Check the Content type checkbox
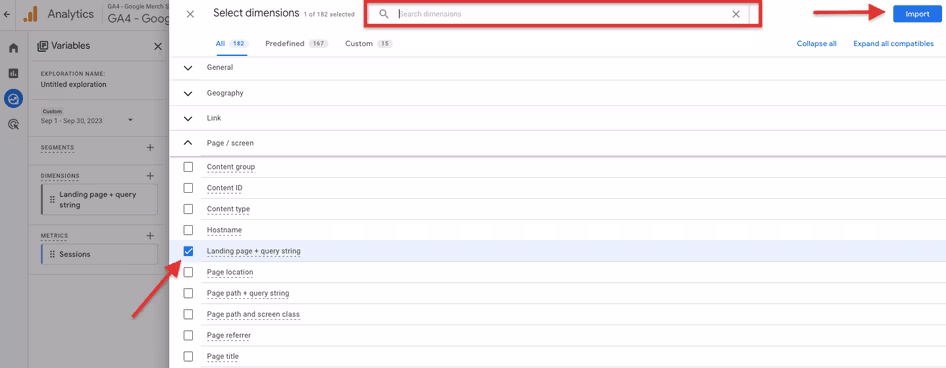The width and height of the screenshot is (946, 368). pos(188,209)
